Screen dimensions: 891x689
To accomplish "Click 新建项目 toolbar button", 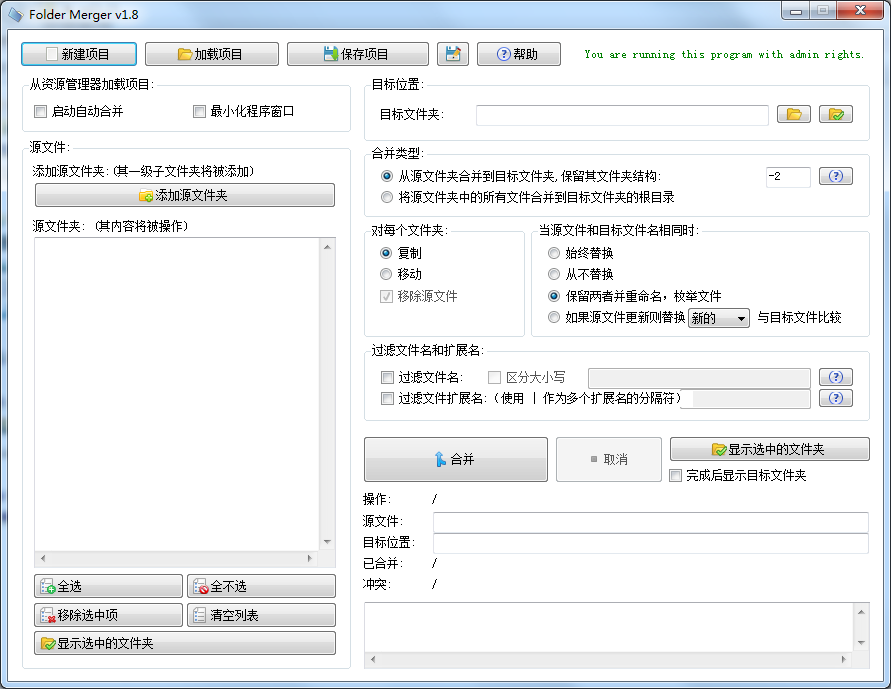I will pos(78,54).
